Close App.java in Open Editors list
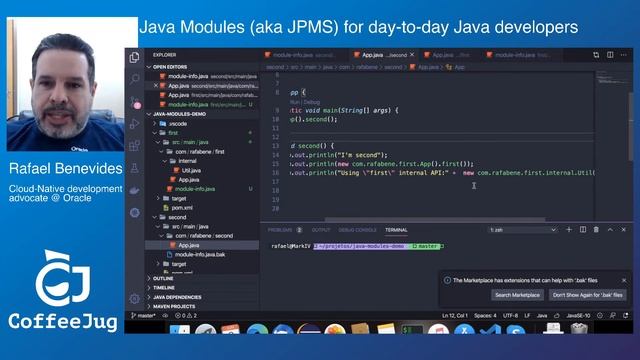This screenshot has width=640, height=360. (x=156, y=86)
